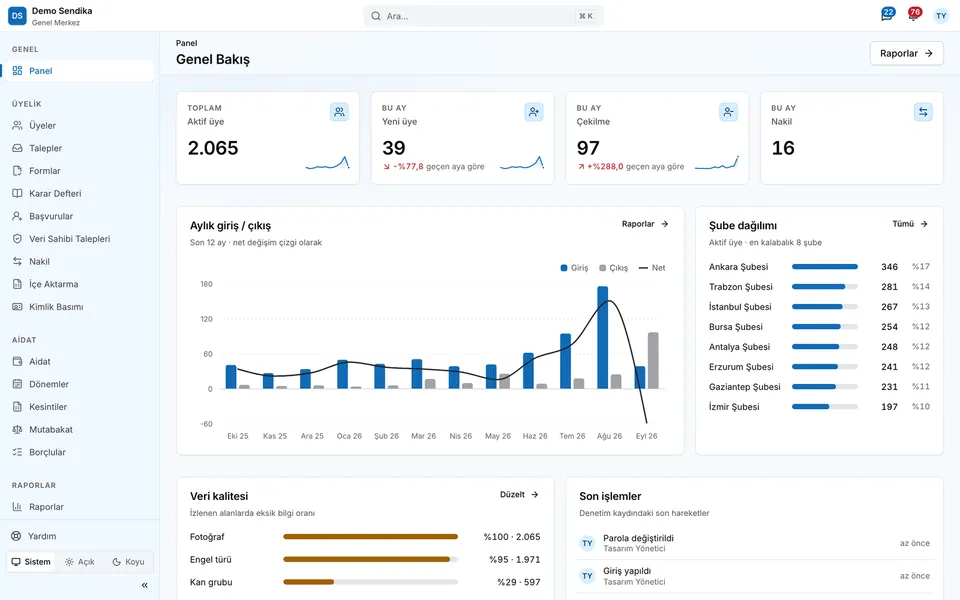This screenshot has width=960, height=600.
Task: Click the Çekilme card remove-user icon
Action: (728, 112)
